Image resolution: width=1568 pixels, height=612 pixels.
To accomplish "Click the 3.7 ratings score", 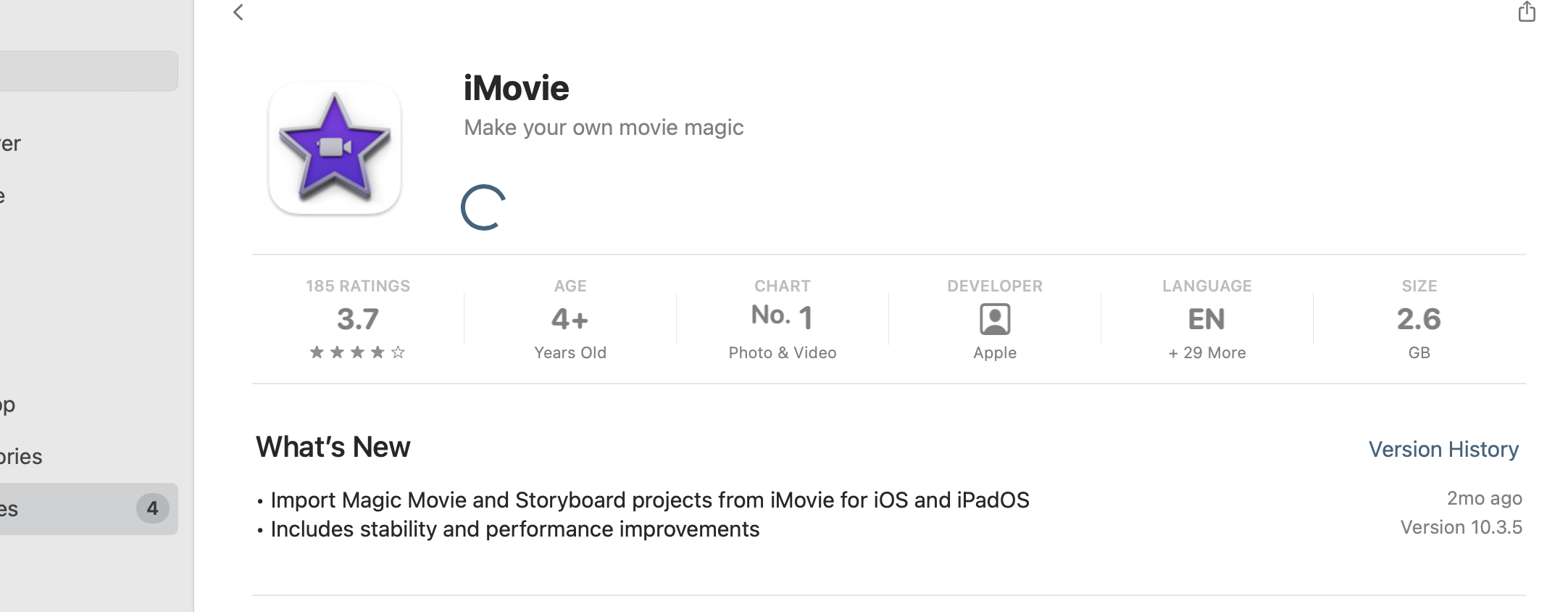I will coord(358,319).
